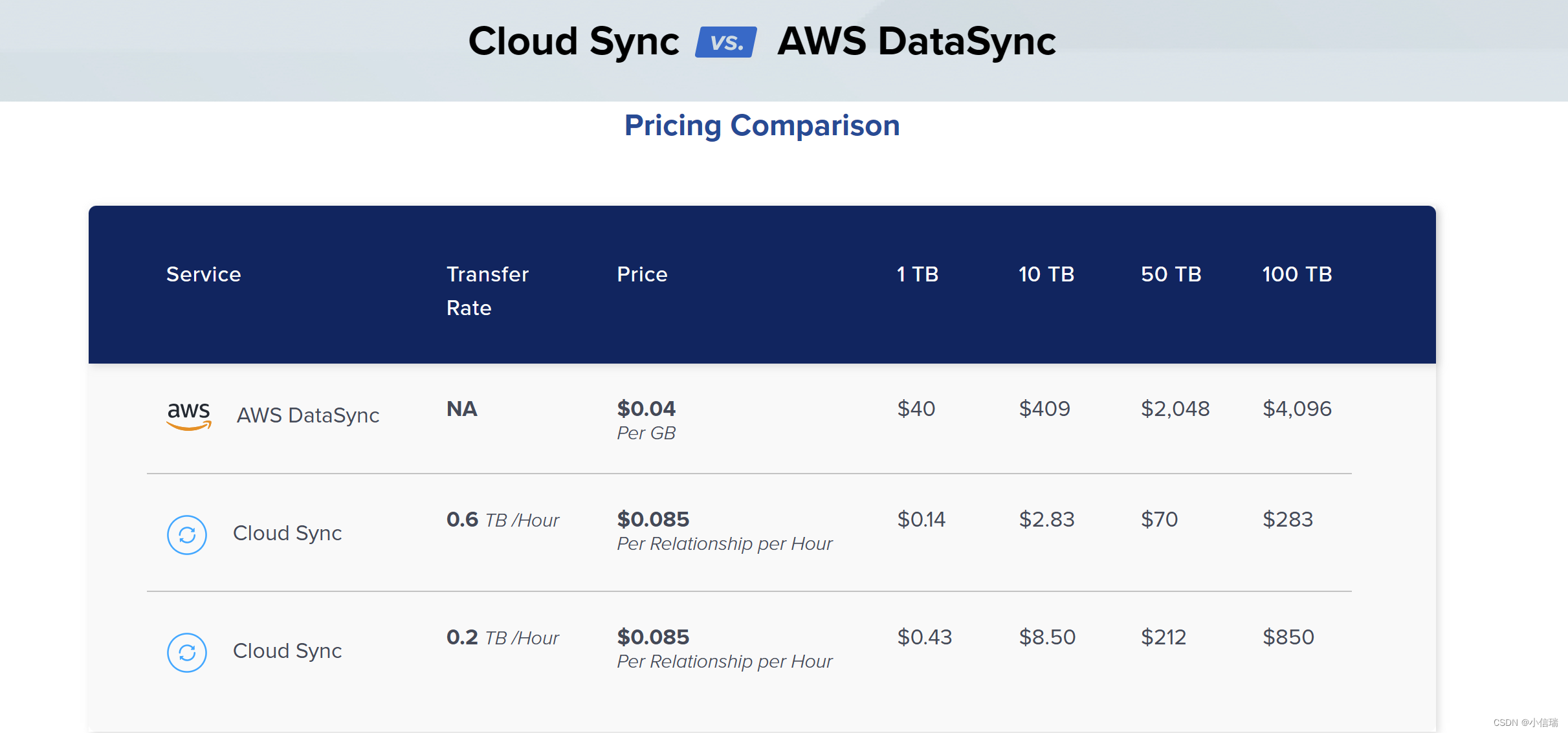This screenshot has width=1568, height=733.
Task: Click the blue 'vs.' badge in title
Action: click(x=726, y=42)
